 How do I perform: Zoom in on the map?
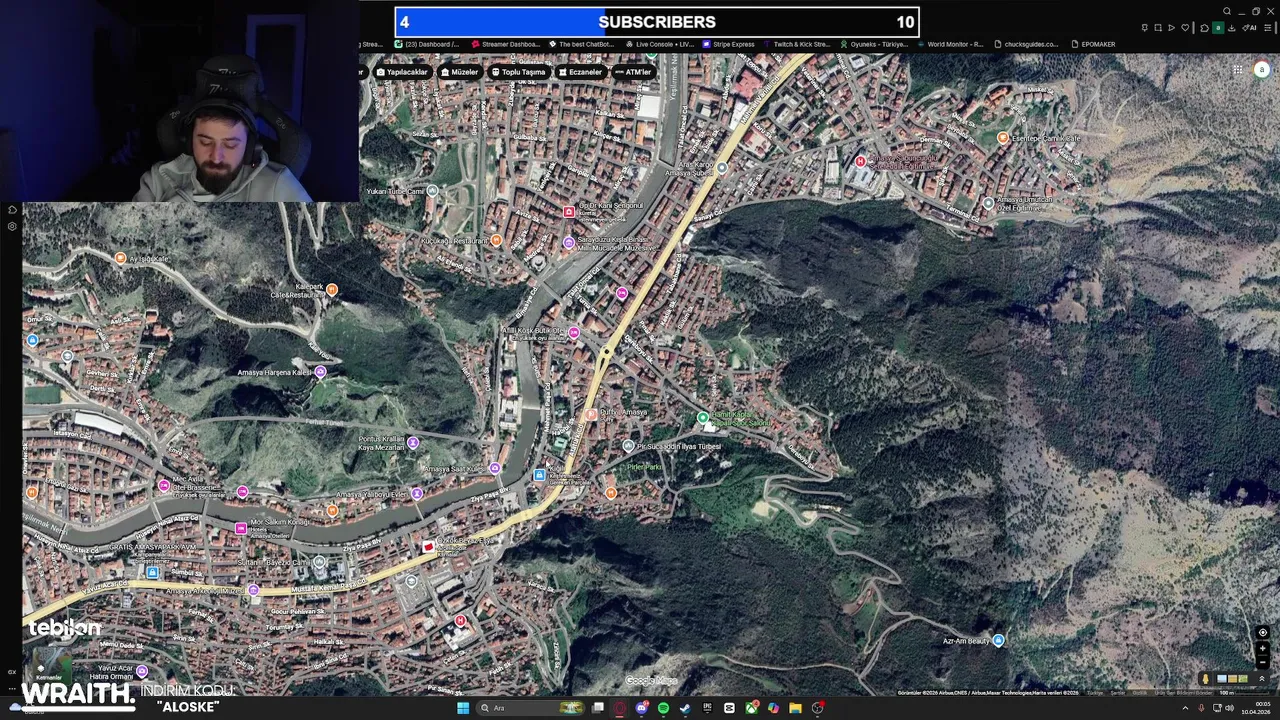pos(1263,648)
